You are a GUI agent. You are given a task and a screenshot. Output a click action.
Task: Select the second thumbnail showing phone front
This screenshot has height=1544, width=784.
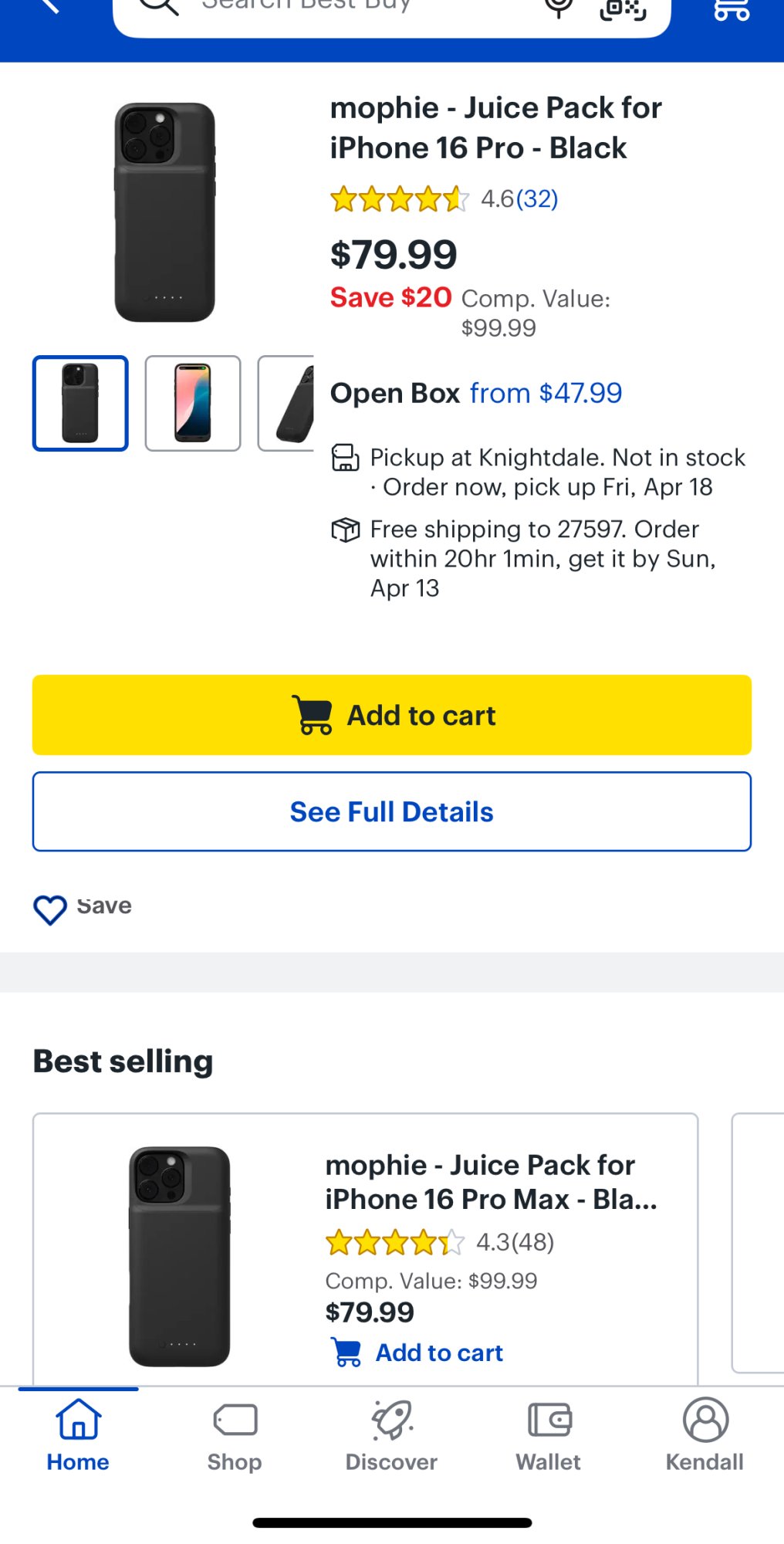pos(193,403)
